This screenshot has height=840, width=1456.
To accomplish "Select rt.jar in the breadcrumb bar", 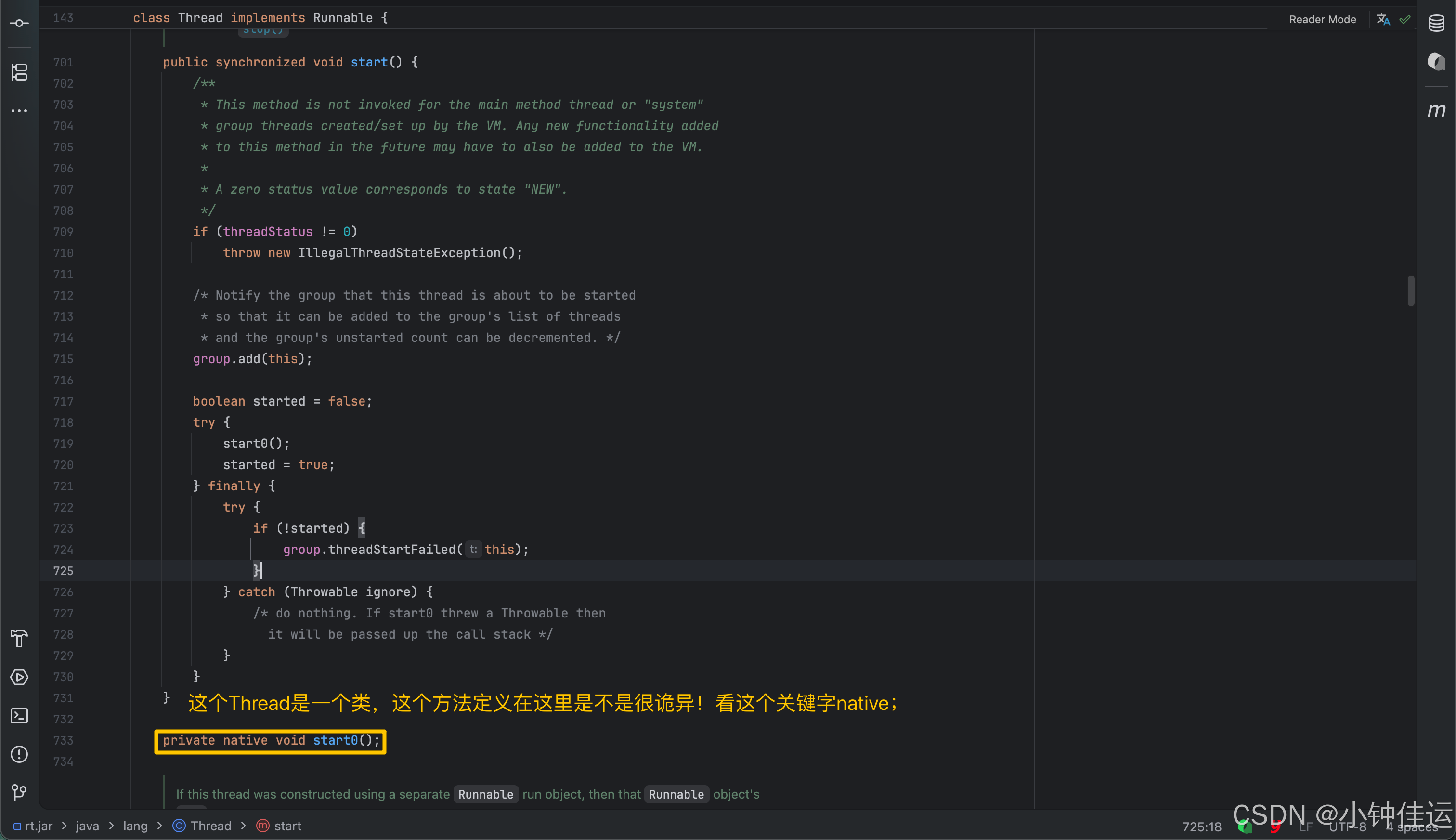I will click(x=38, y=826).
